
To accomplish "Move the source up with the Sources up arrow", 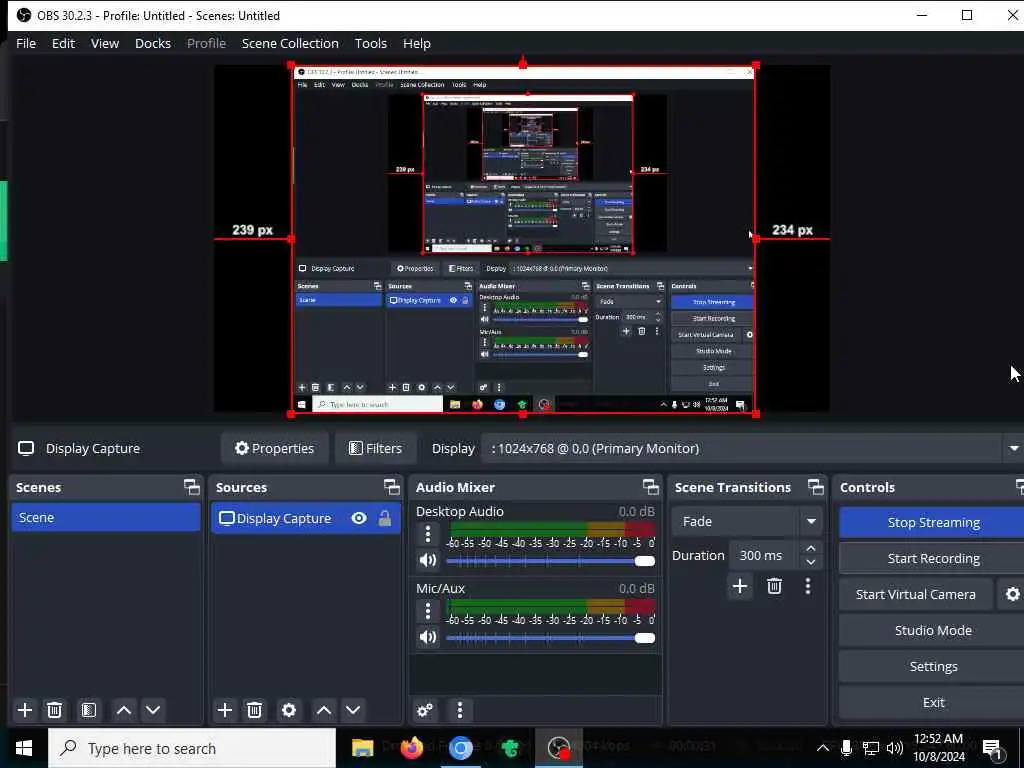I will point(324,710).
